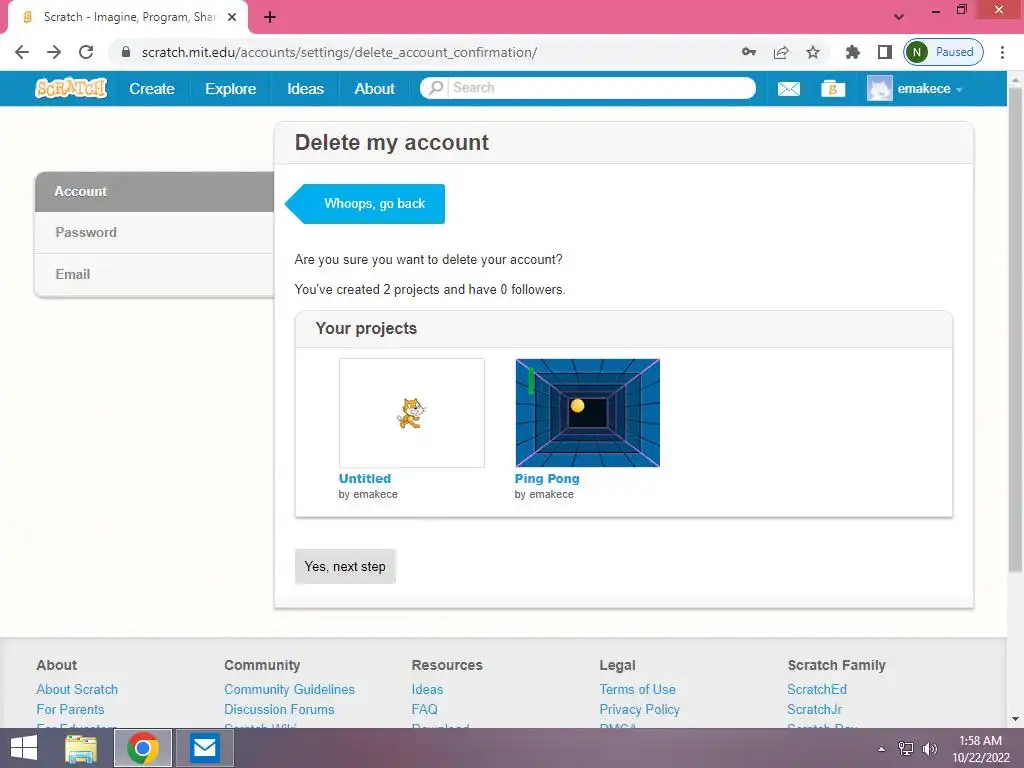
Task: Click the network tray icon
Action: tap(906, 749)
